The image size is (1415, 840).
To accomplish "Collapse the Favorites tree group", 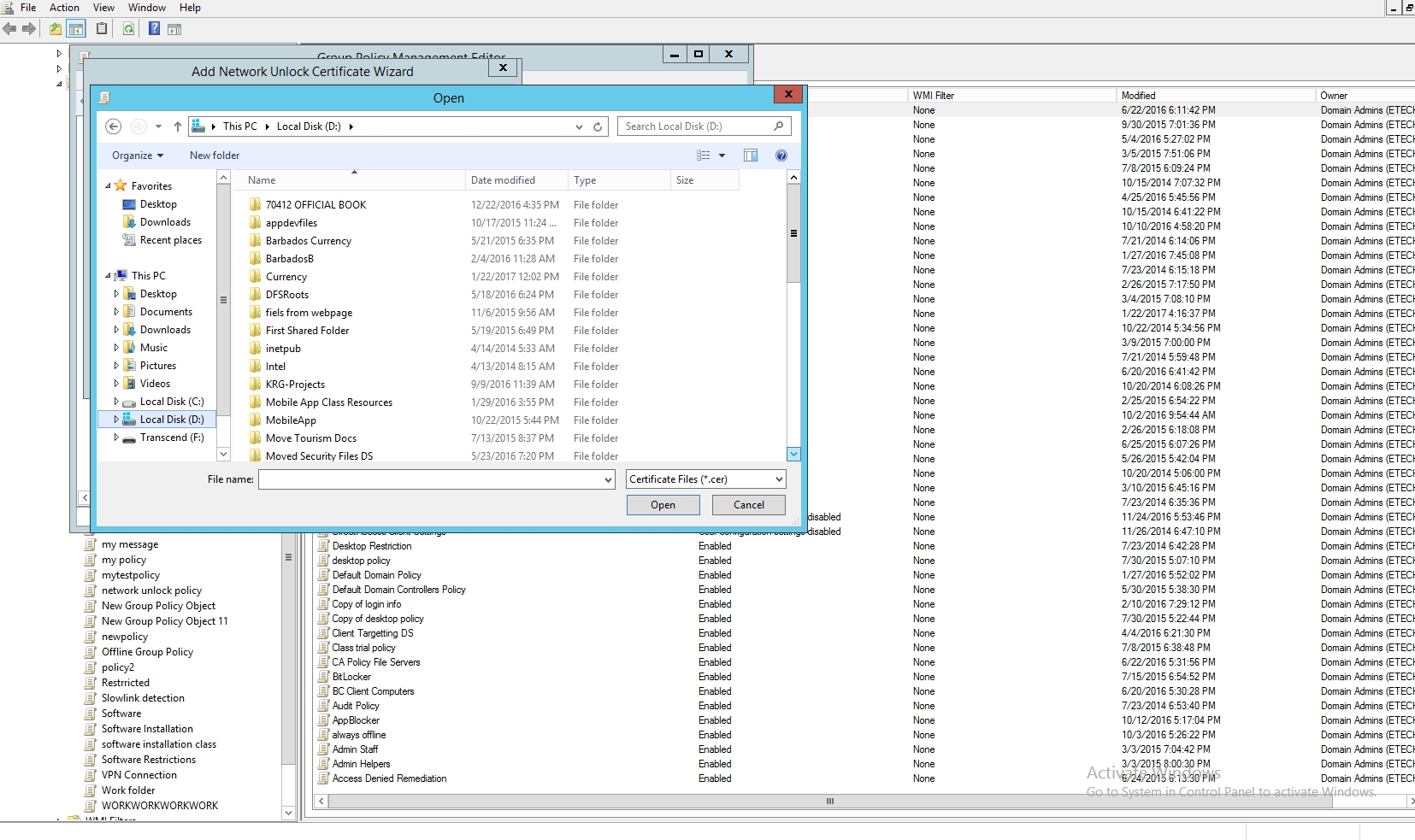I will point(109,186).
